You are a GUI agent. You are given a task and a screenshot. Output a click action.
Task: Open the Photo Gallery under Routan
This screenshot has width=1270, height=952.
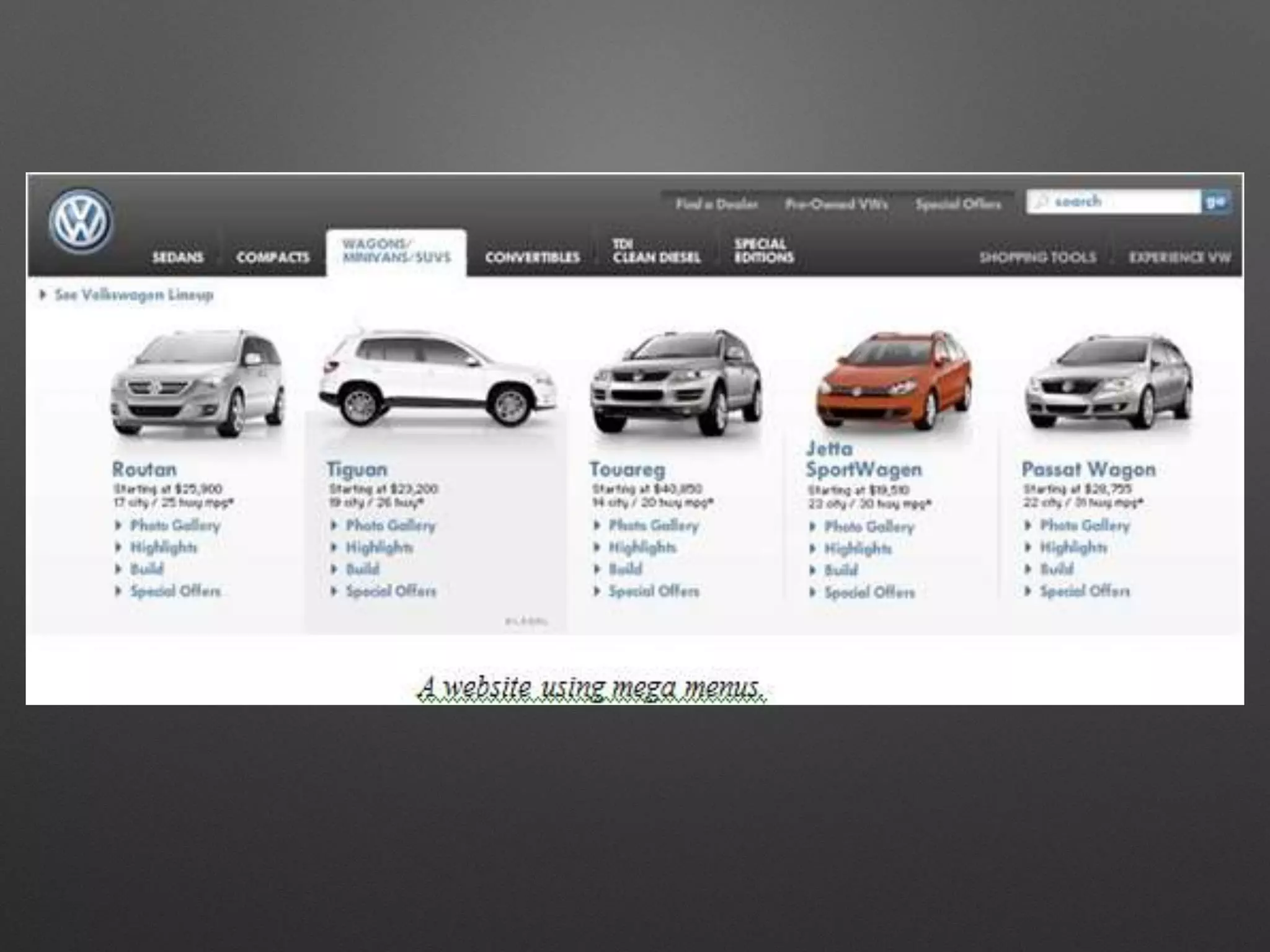coord(175,526)
